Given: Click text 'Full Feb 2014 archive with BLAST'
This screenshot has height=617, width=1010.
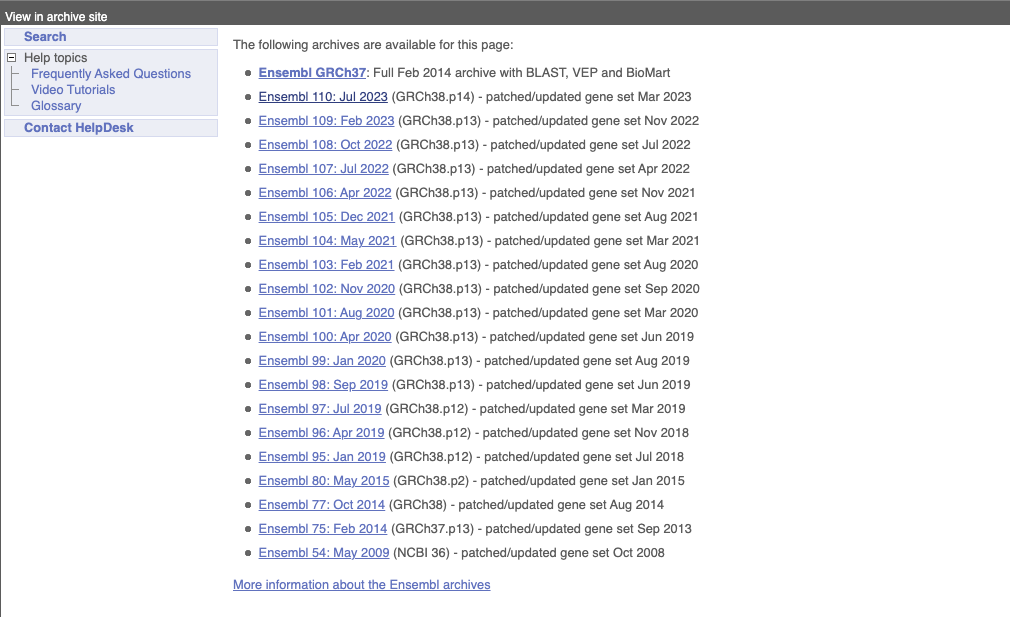Looking at the screenshot, I should (468, 73).
